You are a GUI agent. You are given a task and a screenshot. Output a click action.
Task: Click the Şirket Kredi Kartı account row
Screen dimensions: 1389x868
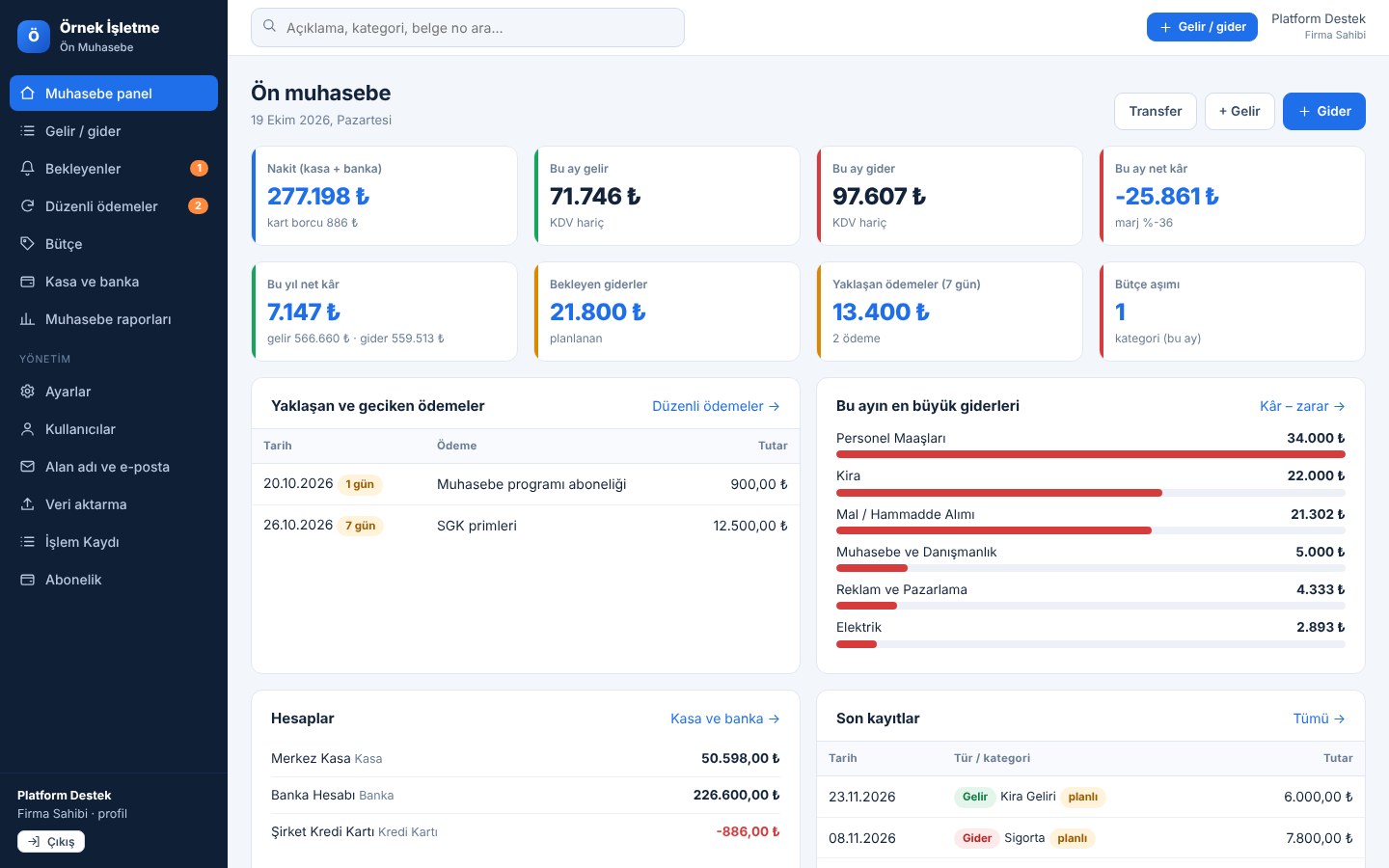526,832
